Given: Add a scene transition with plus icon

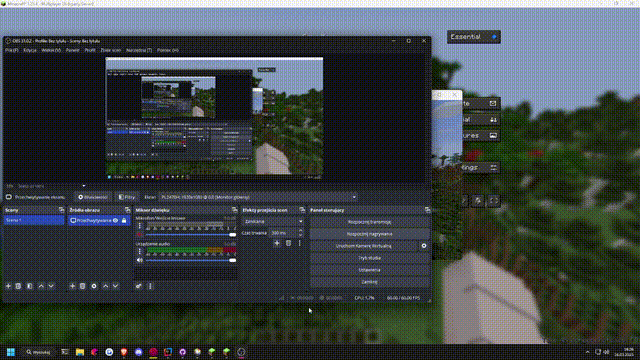Looking at the screenshot, I should (x=277, y=243).
